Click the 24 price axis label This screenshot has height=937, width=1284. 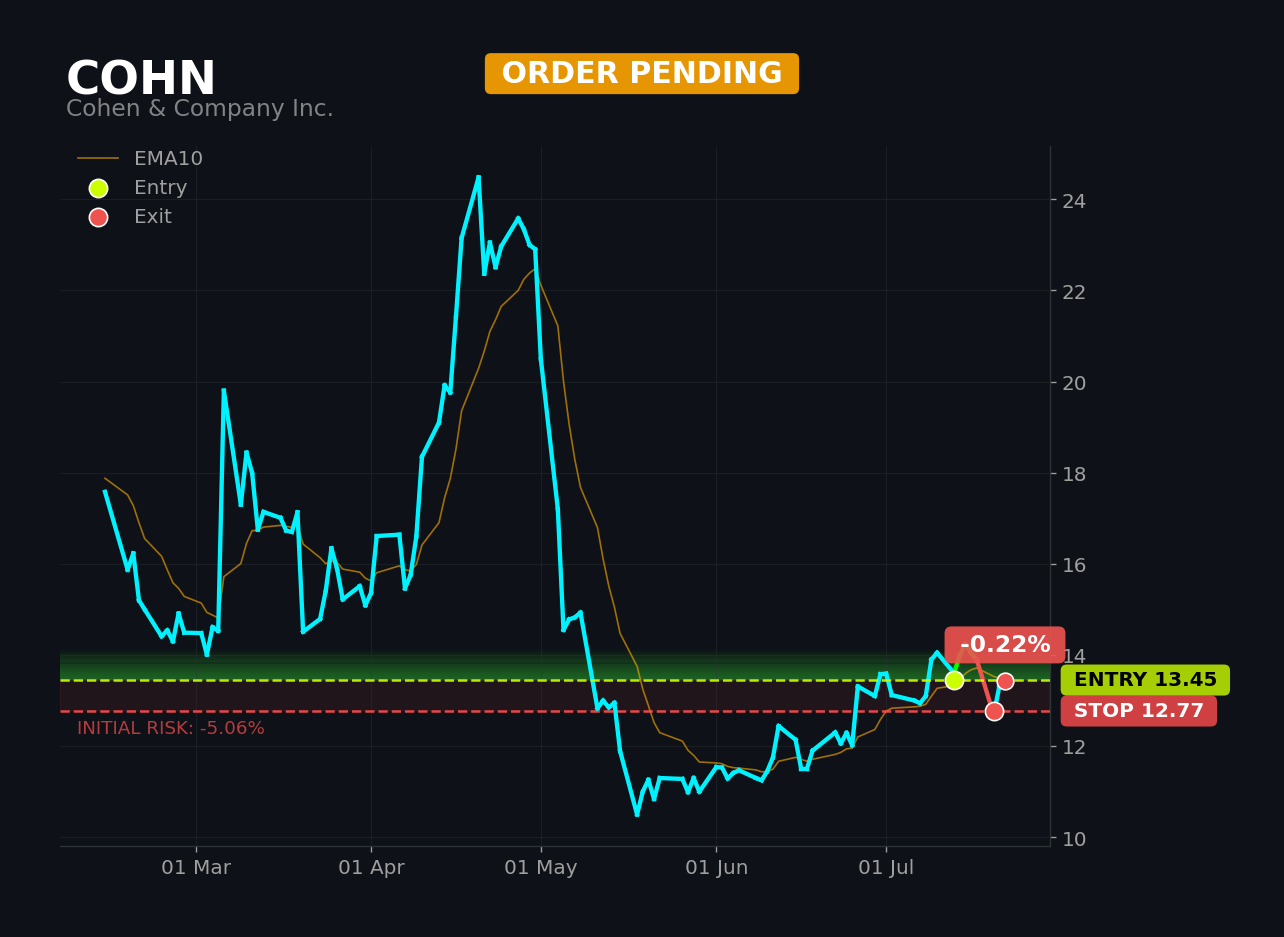1074,201
